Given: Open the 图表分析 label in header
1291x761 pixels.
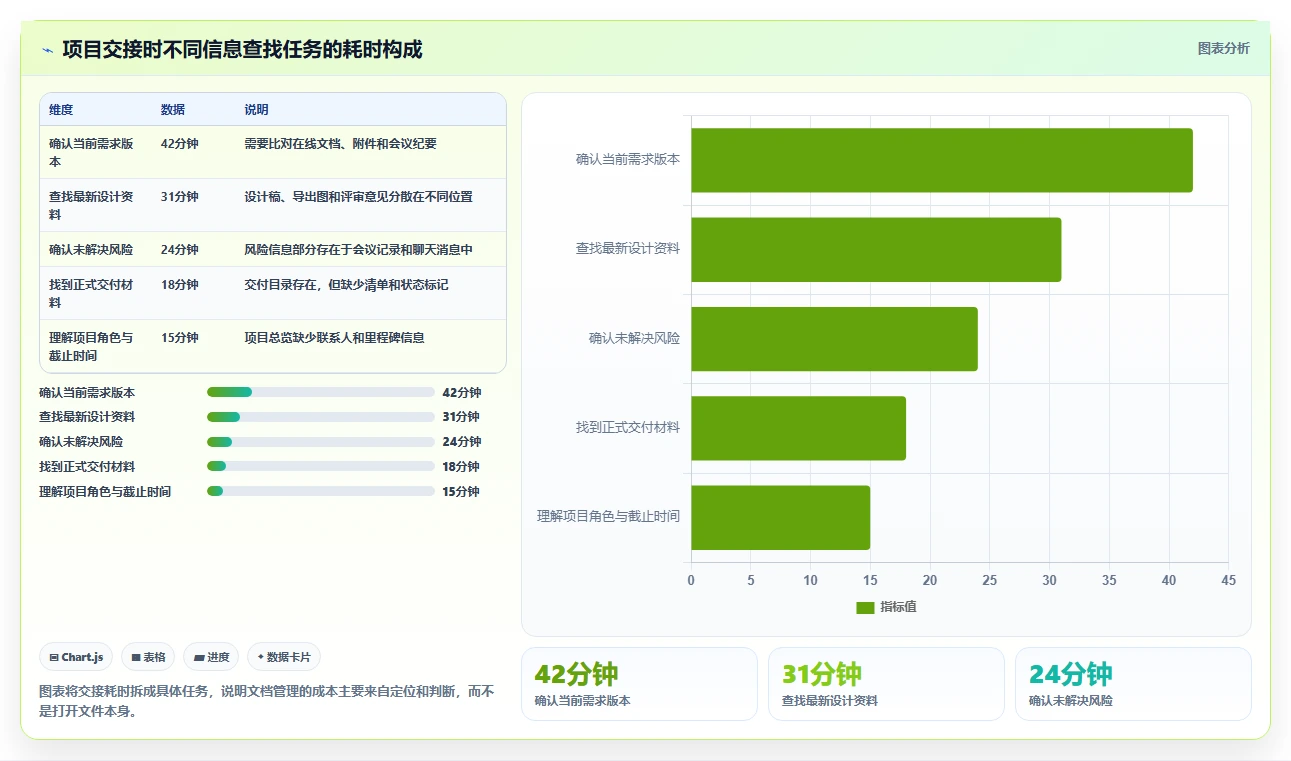Looking at the screenshot, I should pos(1223,48).
